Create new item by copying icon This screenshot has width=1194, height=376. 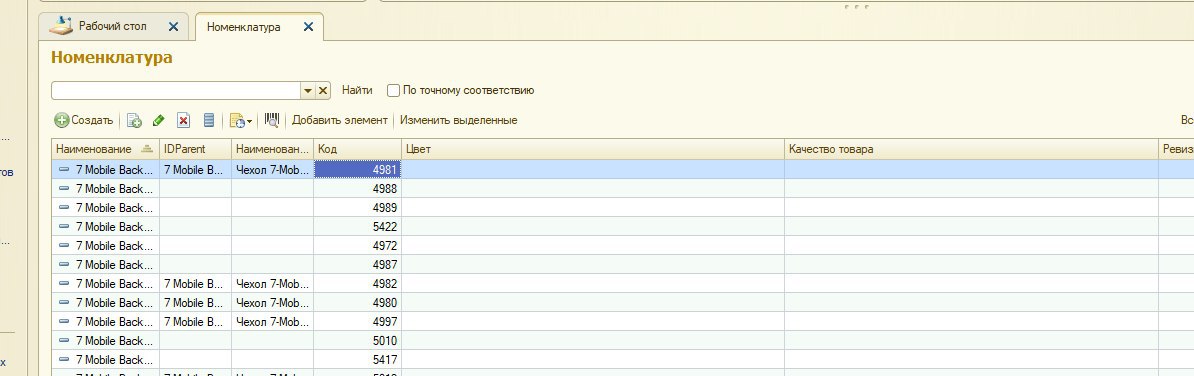[x=134, y=120]
